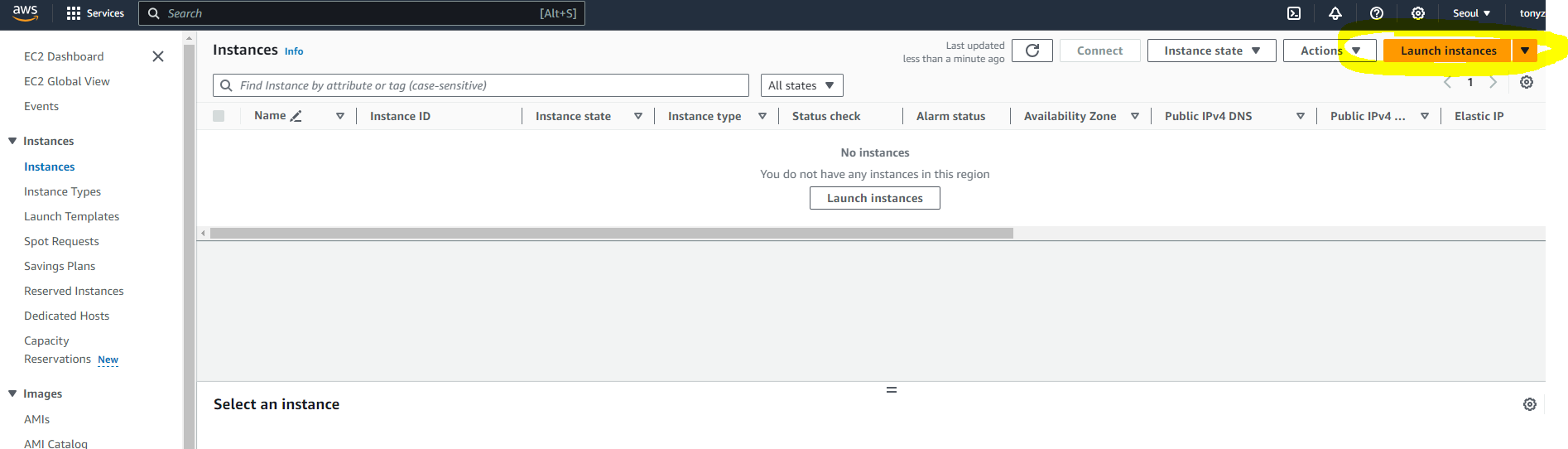The image size is (1568, 449).
Task: Open the Actions dropdown
Action: 1330,51
